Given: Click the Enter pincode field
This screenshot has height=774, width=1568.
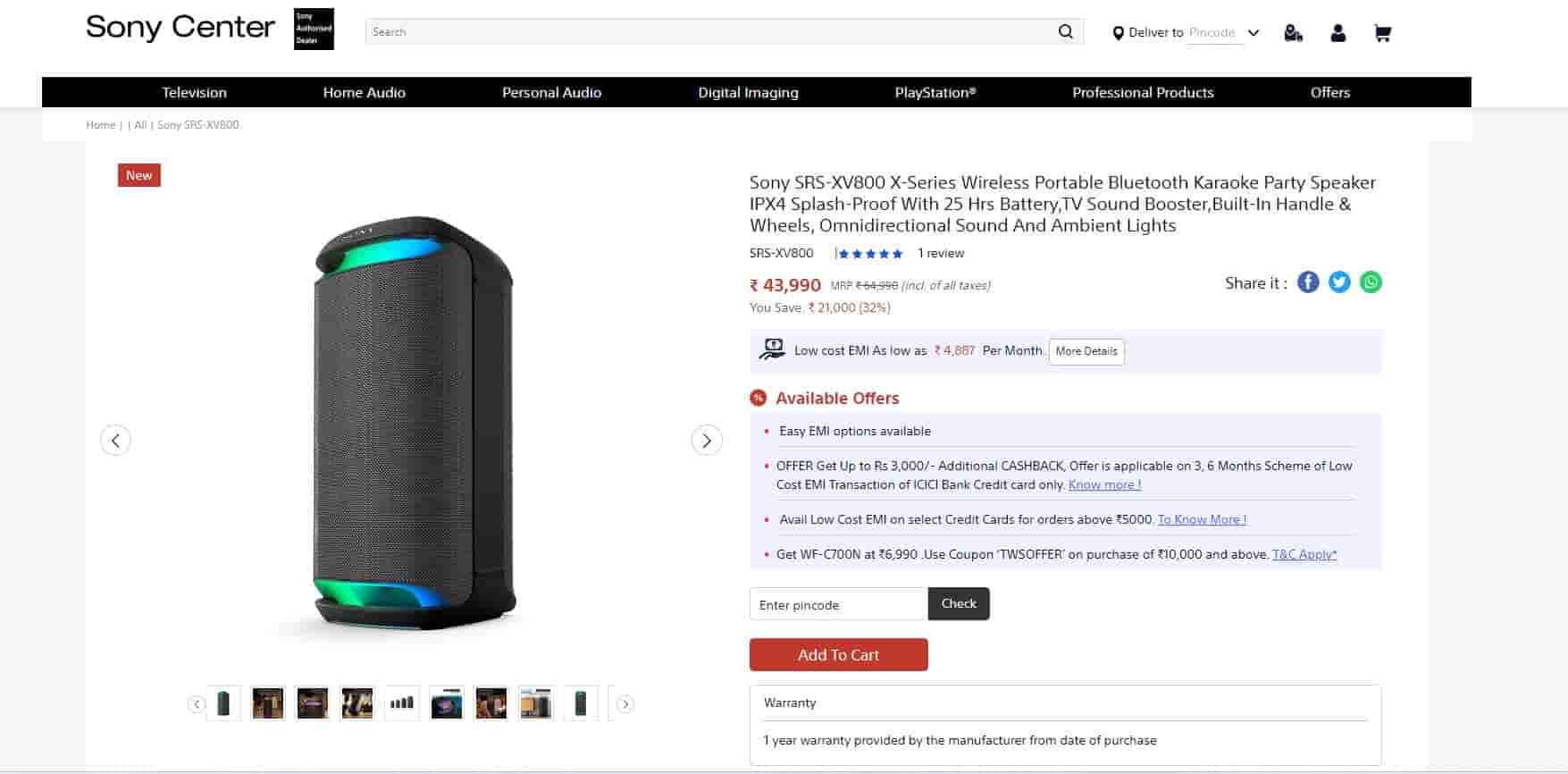Looking at the screenshot, I should tap(838, 604).
